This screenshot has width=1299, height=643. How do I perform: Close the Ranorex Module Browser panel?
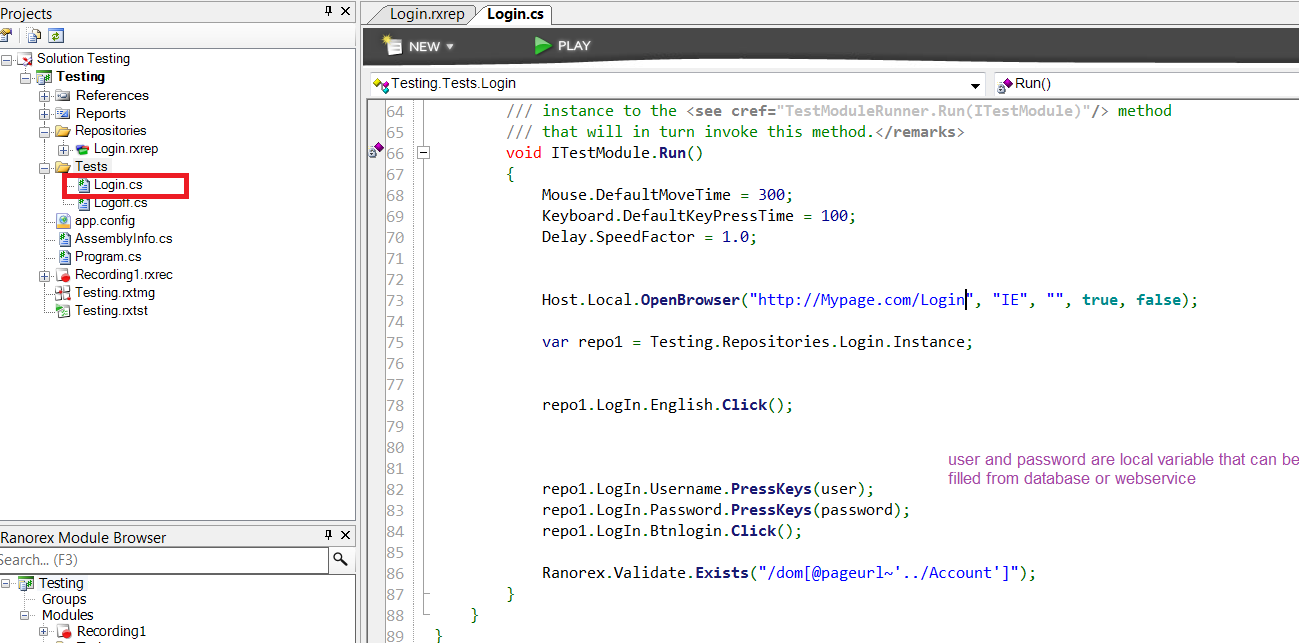click(345, 536)
